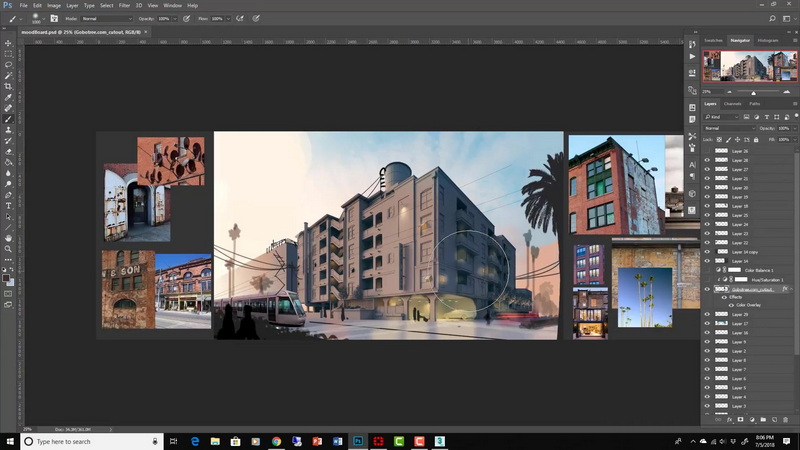Select the Crop tool

tap(8, 86)
